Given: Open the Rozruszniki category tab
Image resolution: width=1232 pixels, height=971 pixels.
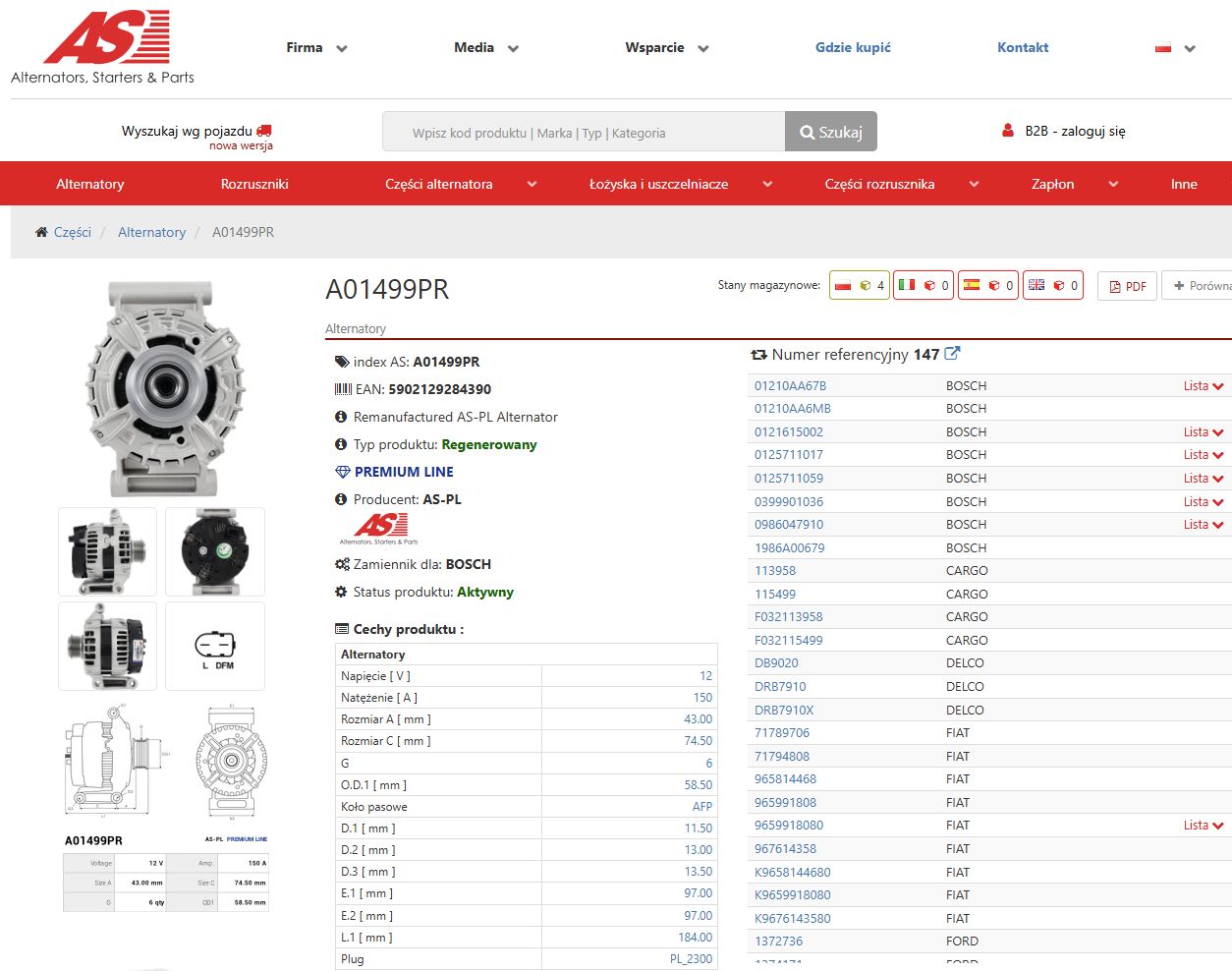Looking at the screenshot, I should (x=254, y=184).
